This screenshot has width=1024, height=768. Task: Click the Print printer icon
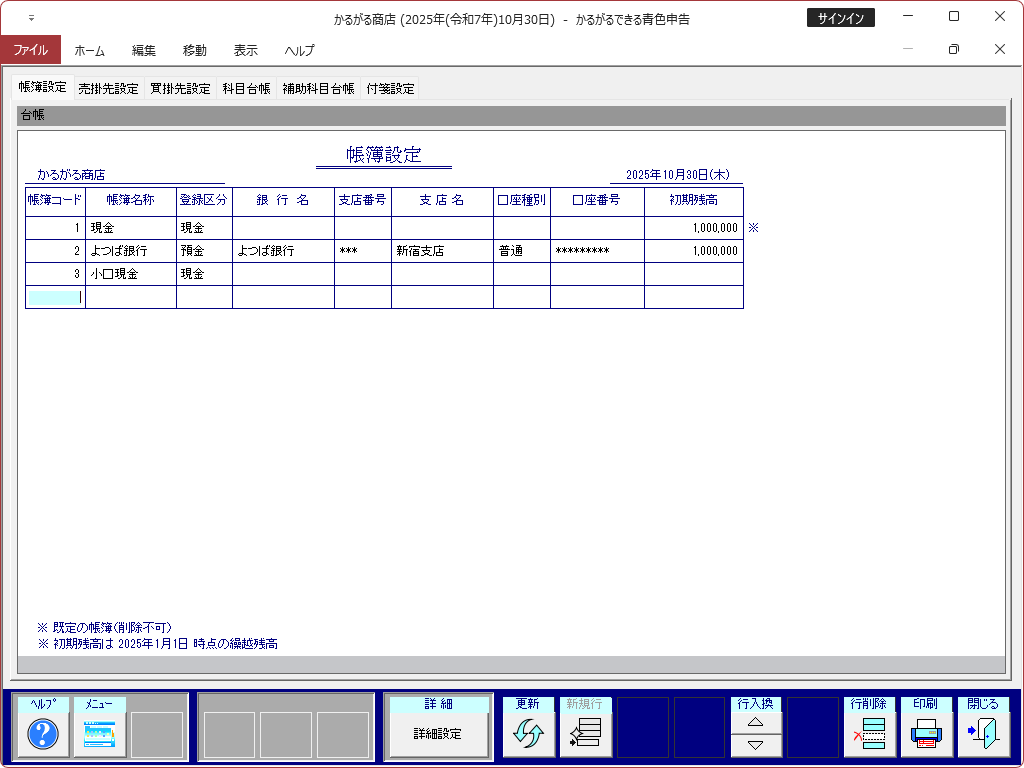926,735
